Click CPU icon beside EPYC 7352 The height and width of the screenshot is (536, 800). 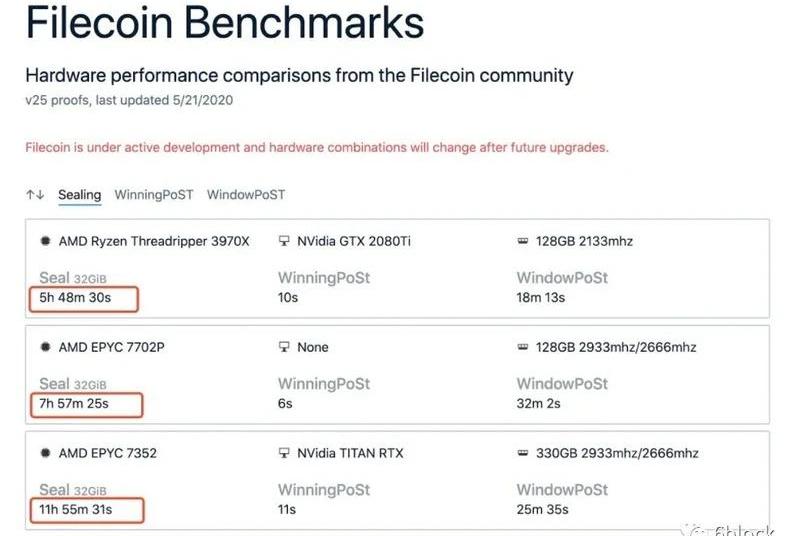point(44,453)
